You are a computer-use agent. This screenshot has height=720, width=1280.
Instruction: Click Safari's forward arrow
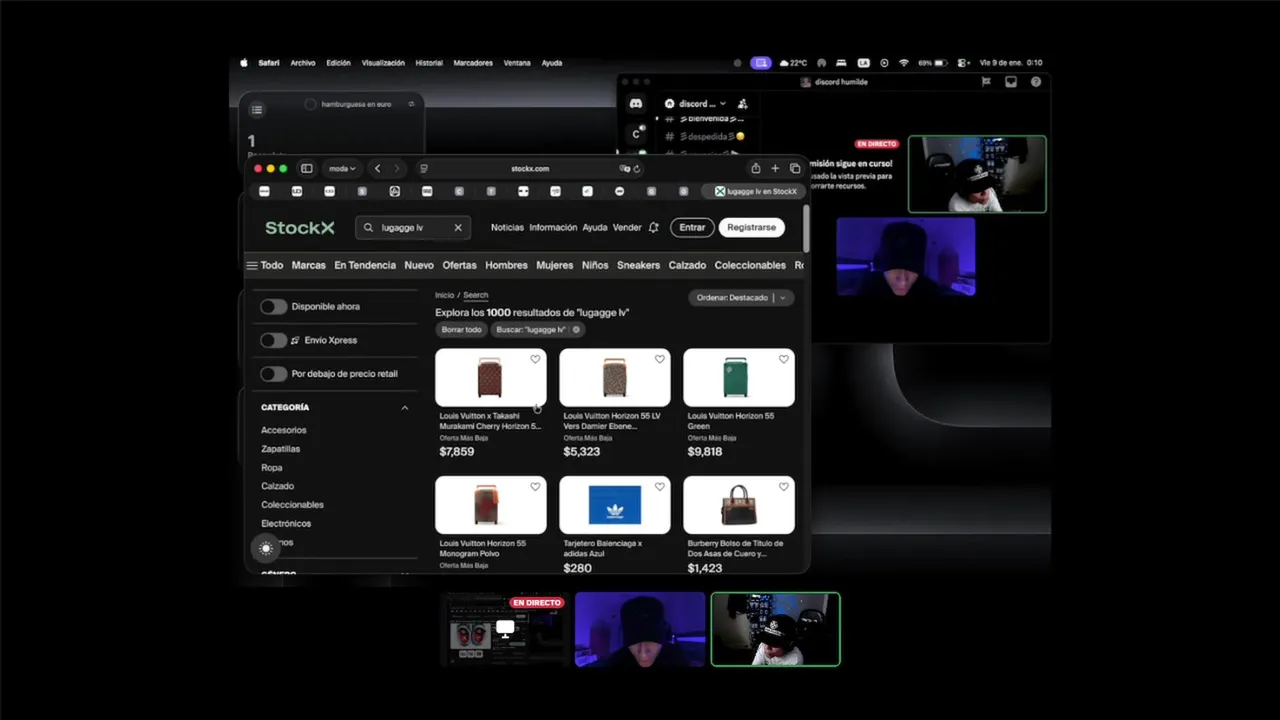[397, 169]
